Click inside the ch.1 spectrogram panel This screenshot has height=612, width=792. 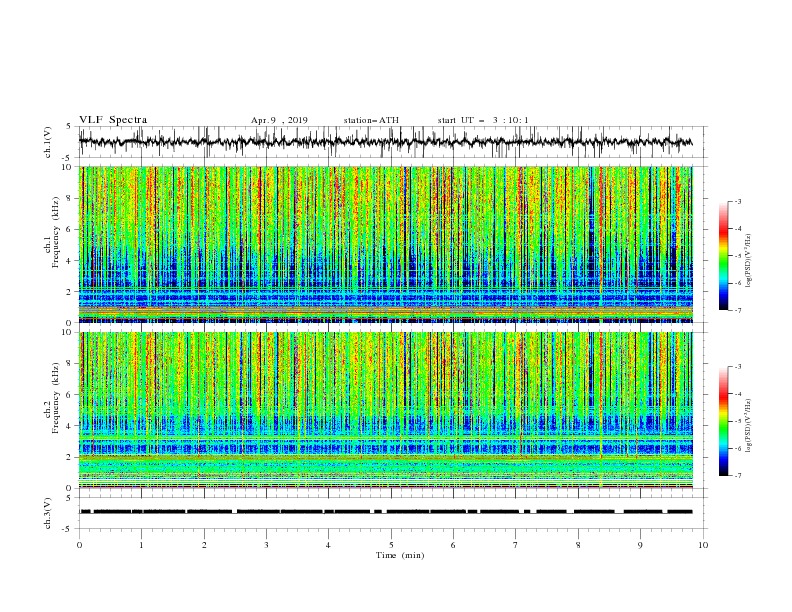click(x=385, y=244)
